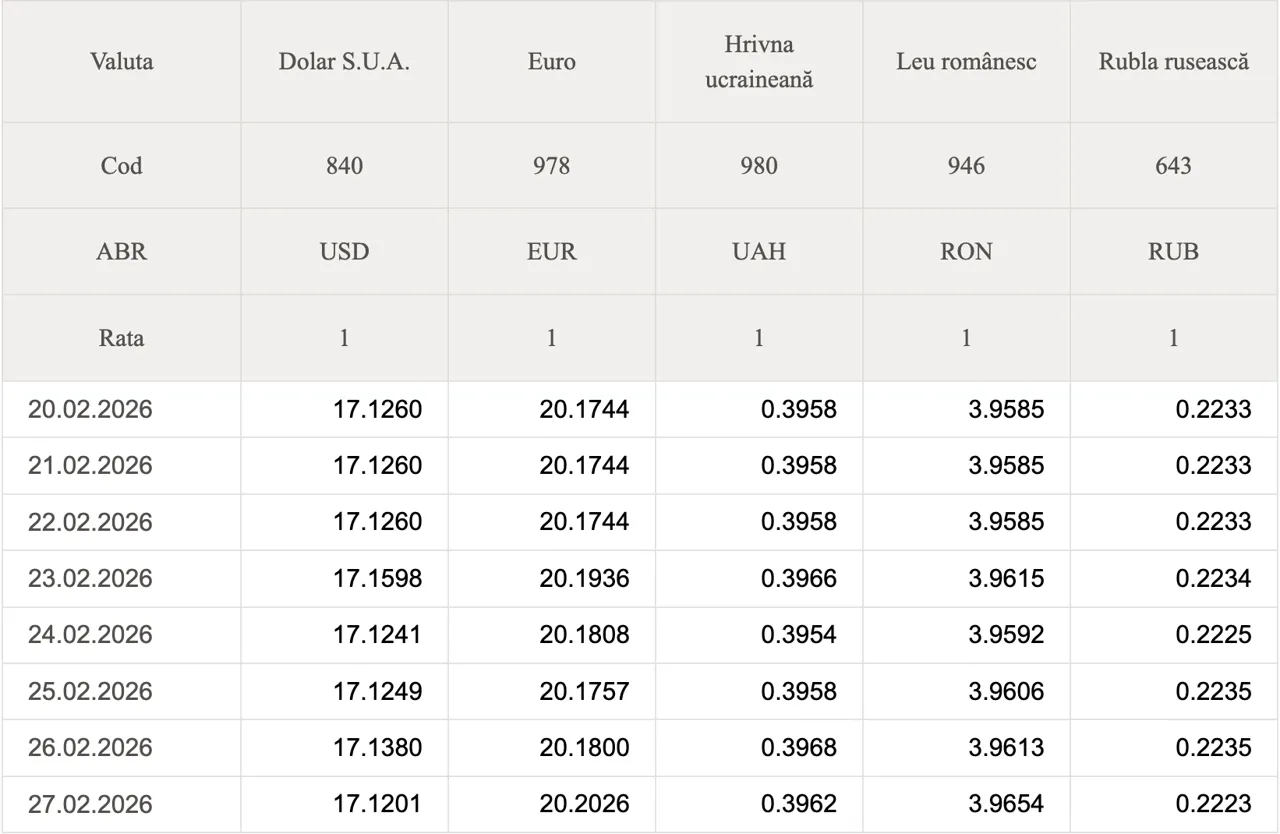Viewport: 1280px width, 834px height.
Task: Click the Leu românesc column header
Action: click(x=966, y=62)
